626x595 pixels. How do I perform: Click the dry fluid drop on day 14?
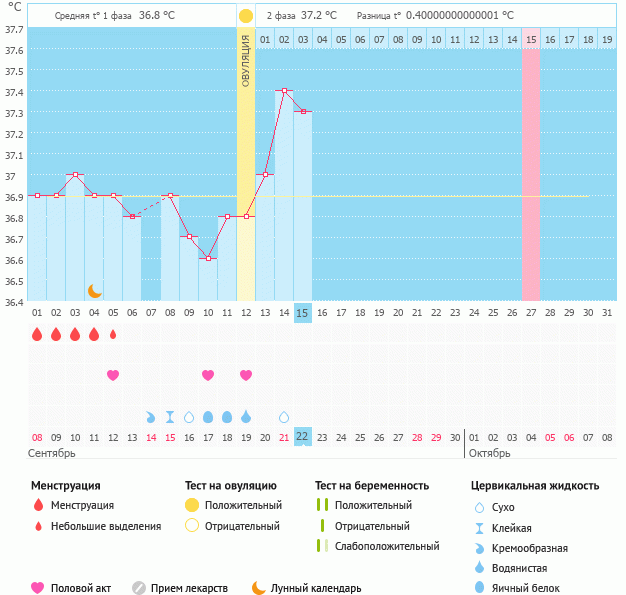pos(284,416)
